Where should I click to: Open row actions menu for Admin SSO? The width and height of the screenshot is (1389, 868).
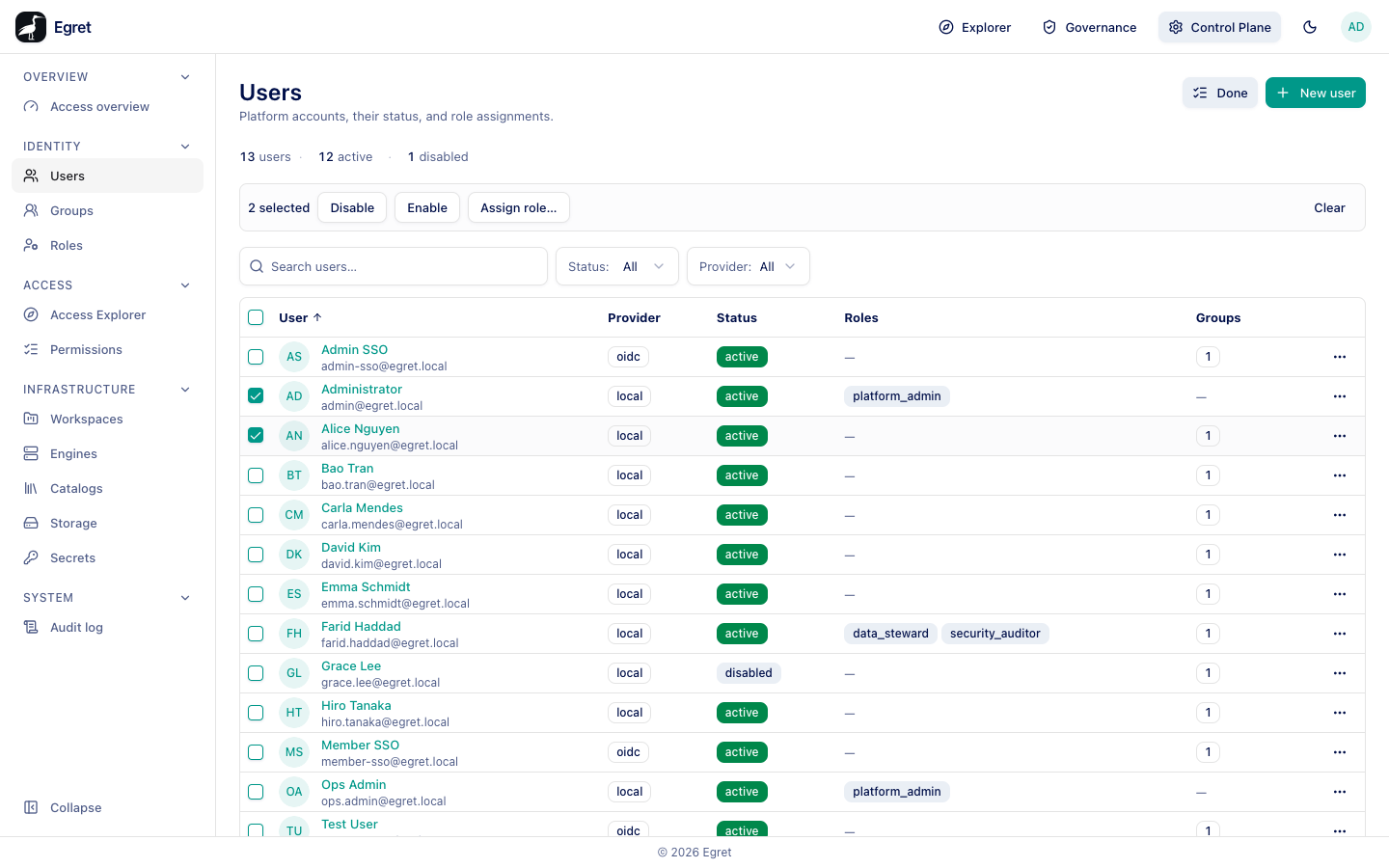[1340, 357]
